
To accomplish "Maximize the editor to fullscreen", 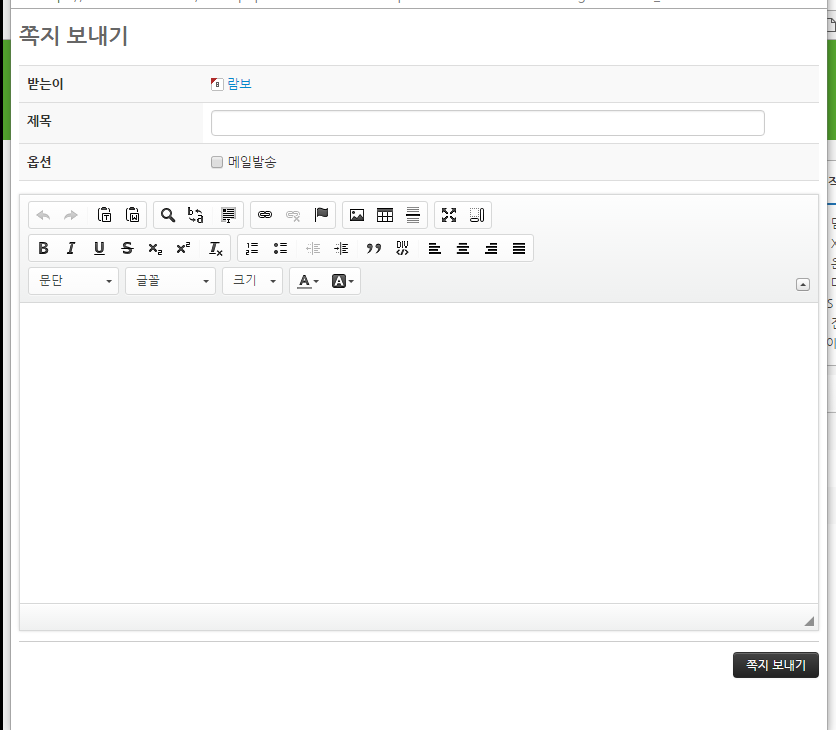I will 449,215.
